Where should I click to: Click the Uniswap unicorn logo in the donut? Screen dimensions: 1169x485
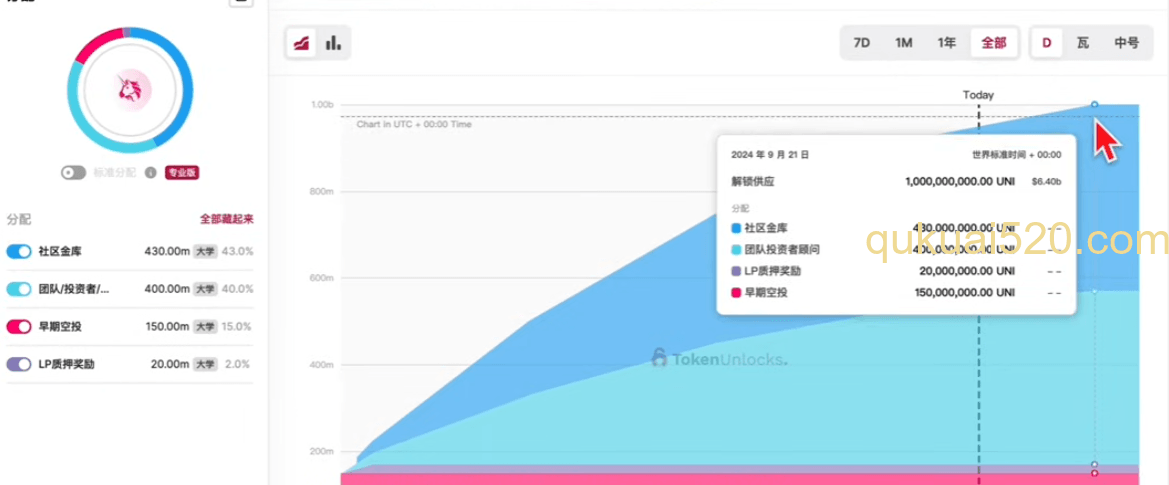coord(130,89)
